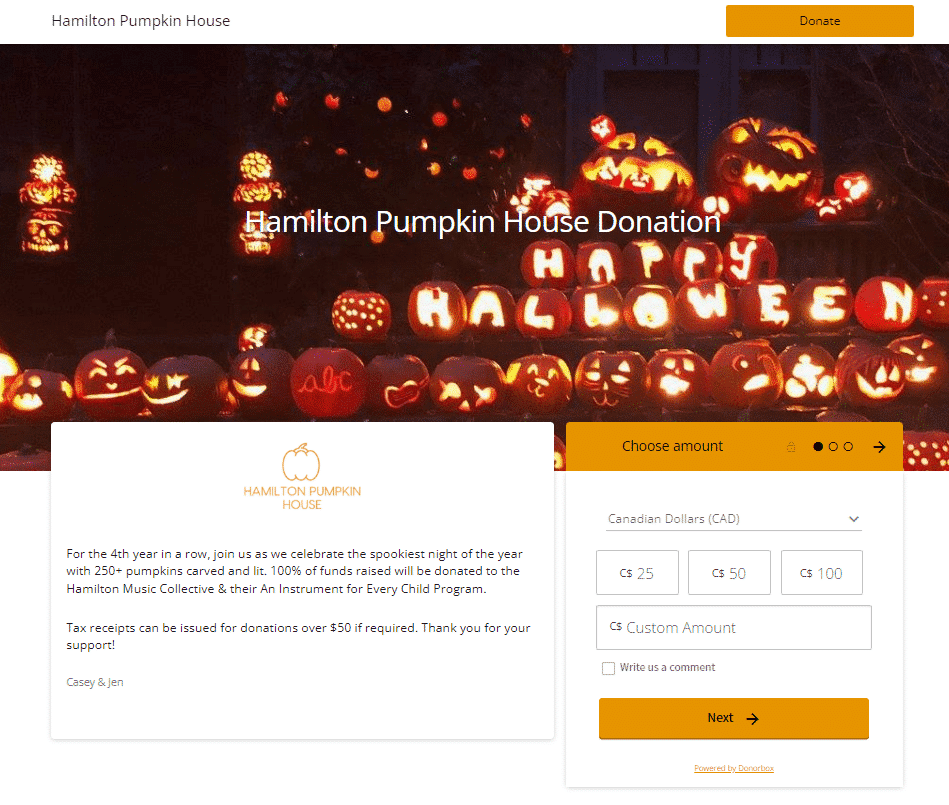Click the Choose amount step heading
The image size is (949, 805).
tap(672, 446)
